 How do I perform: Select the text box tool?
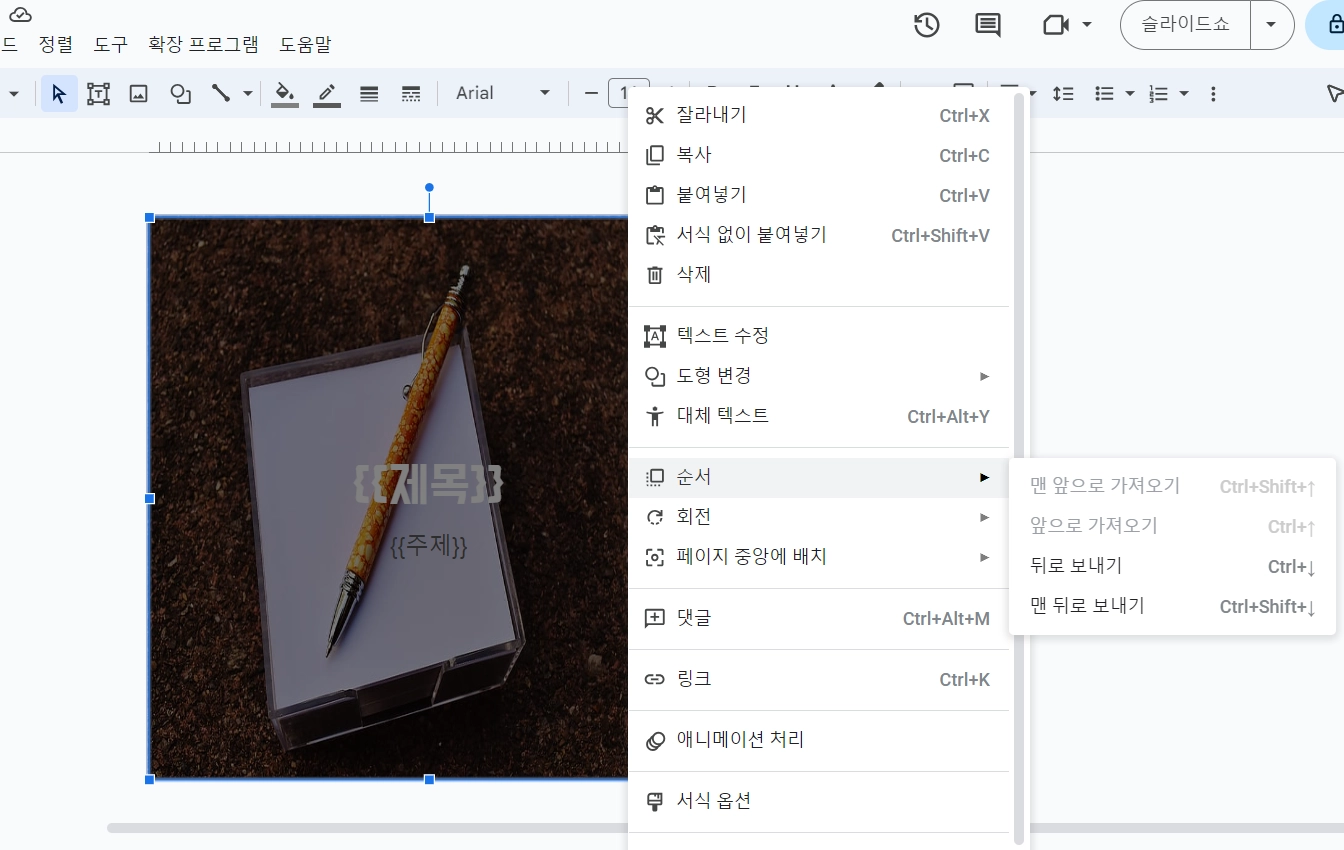pos(98,94)
